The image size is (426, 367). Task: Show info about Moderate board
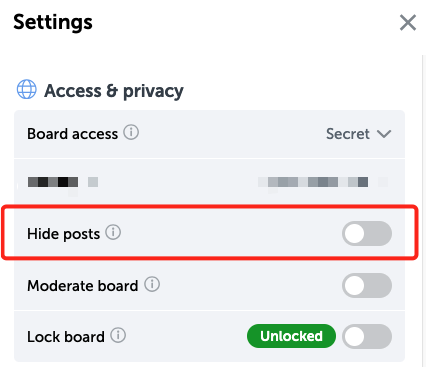pyautogui.click(x=152, y=284)
